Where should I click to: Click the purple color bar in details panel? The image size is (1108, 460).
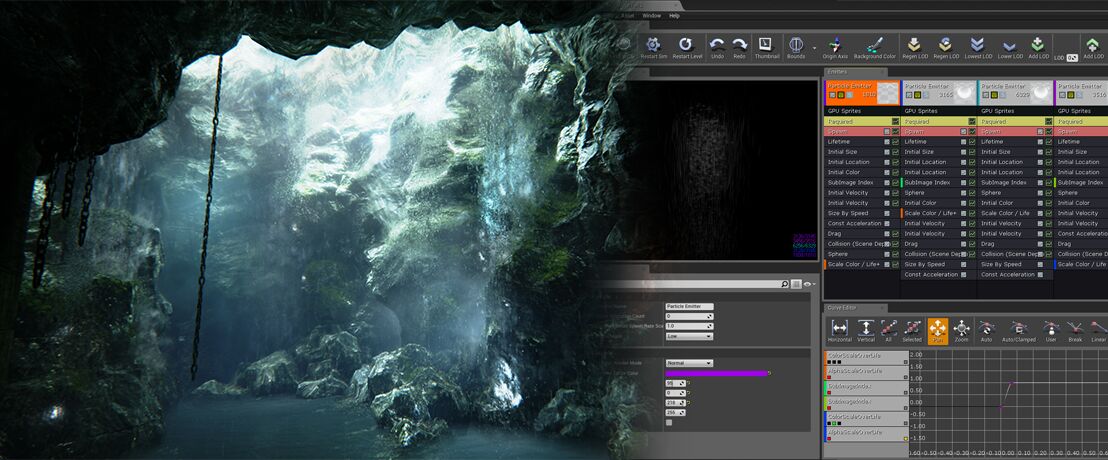715,373
